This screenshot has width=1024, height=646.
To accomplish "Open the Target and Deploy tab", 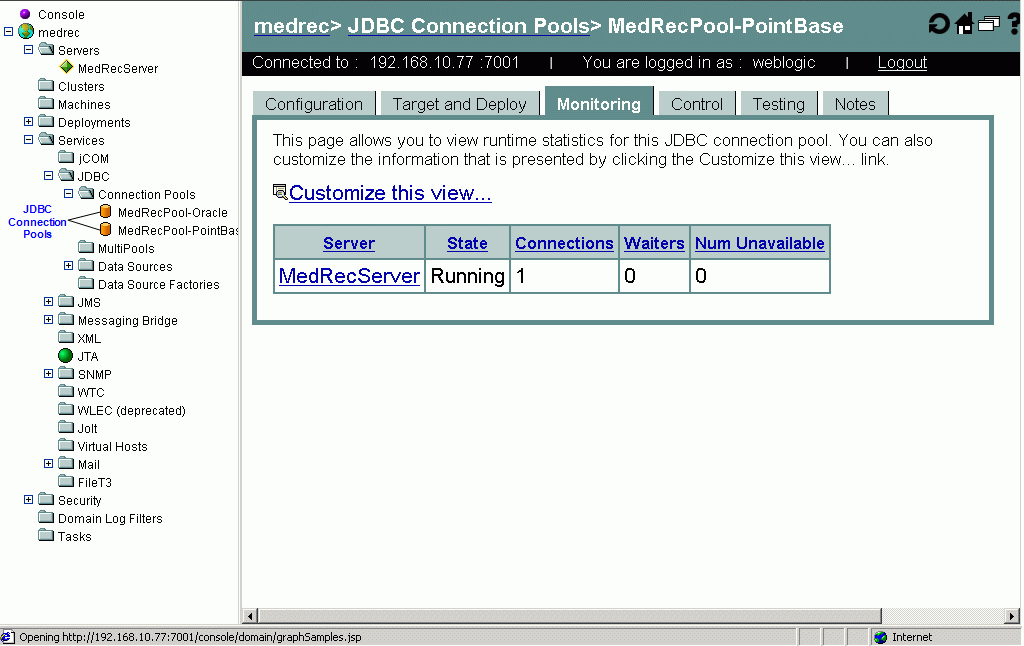I will tap(460, 104).
